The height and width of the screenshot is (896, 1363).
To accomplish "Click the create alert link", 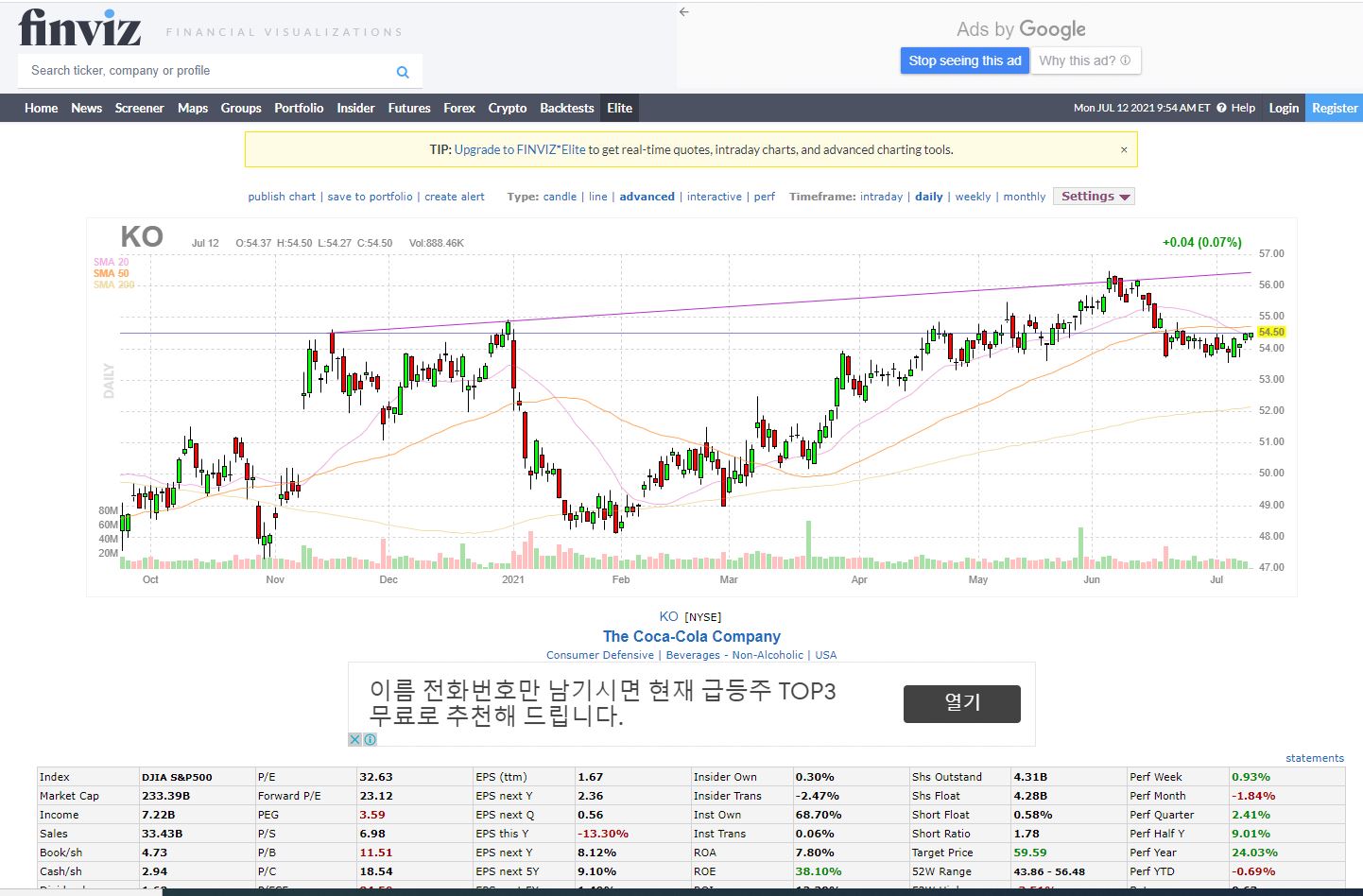I will 455,197.
